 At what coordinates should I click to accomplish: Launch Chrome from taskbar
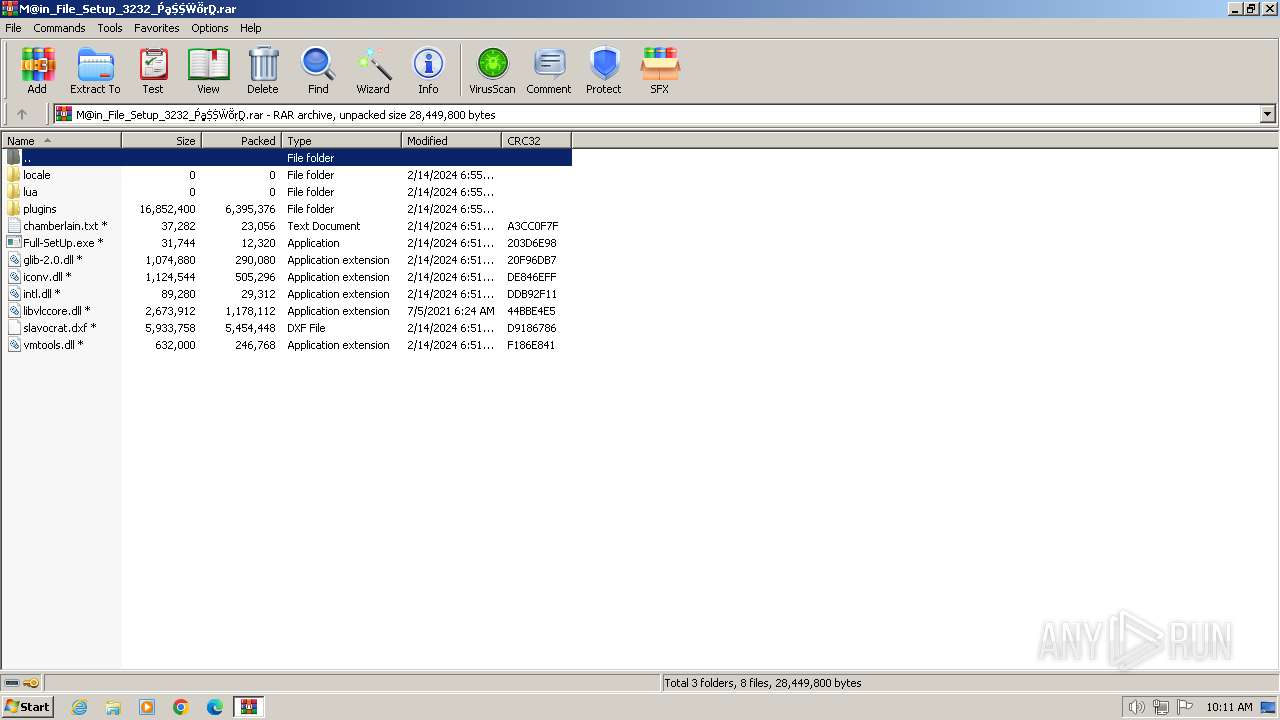pos(181,707)
